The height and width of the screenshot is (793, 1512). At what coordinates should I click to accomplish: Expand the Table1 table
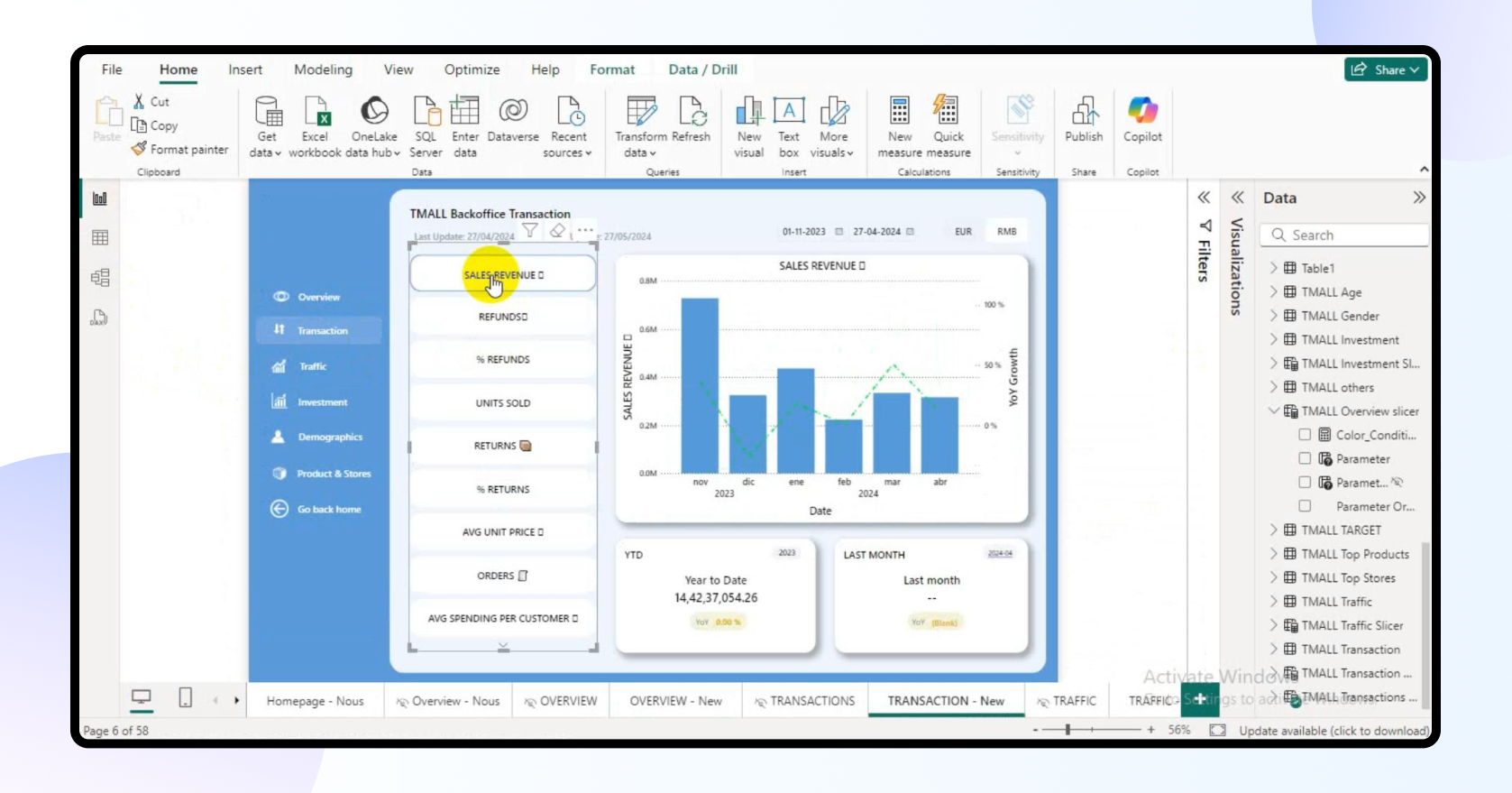pos(1273,268)
